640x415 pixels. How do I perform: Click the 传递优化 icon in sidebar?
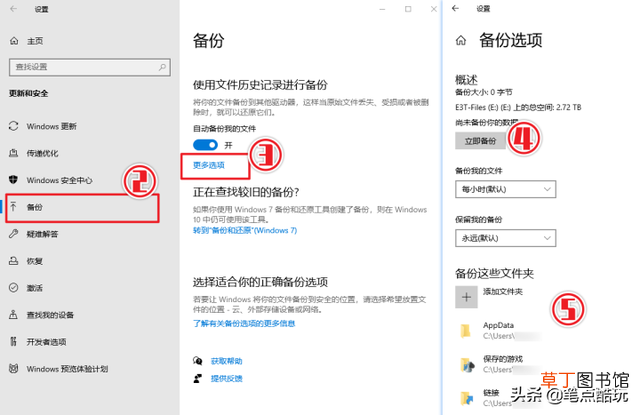(13, 153)
